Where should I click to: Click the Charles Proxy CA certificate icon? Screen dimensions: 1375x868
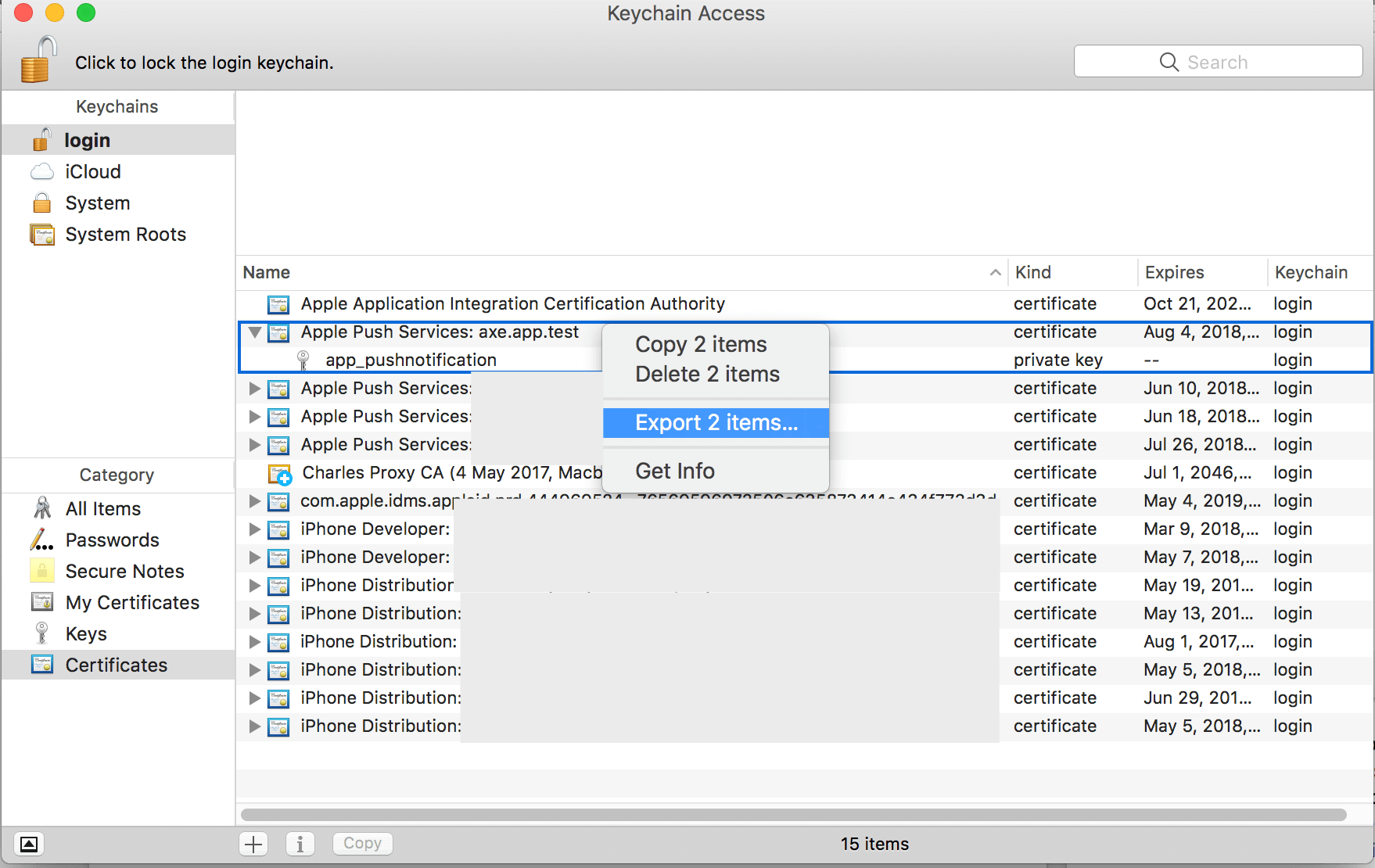point(279,474)
